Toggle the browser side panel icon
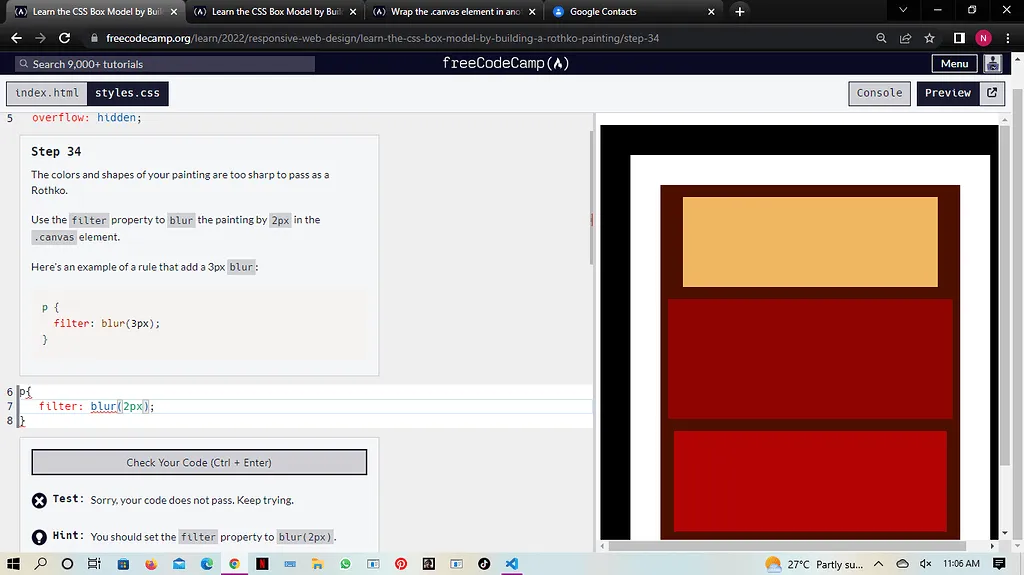 coord(959,38)
